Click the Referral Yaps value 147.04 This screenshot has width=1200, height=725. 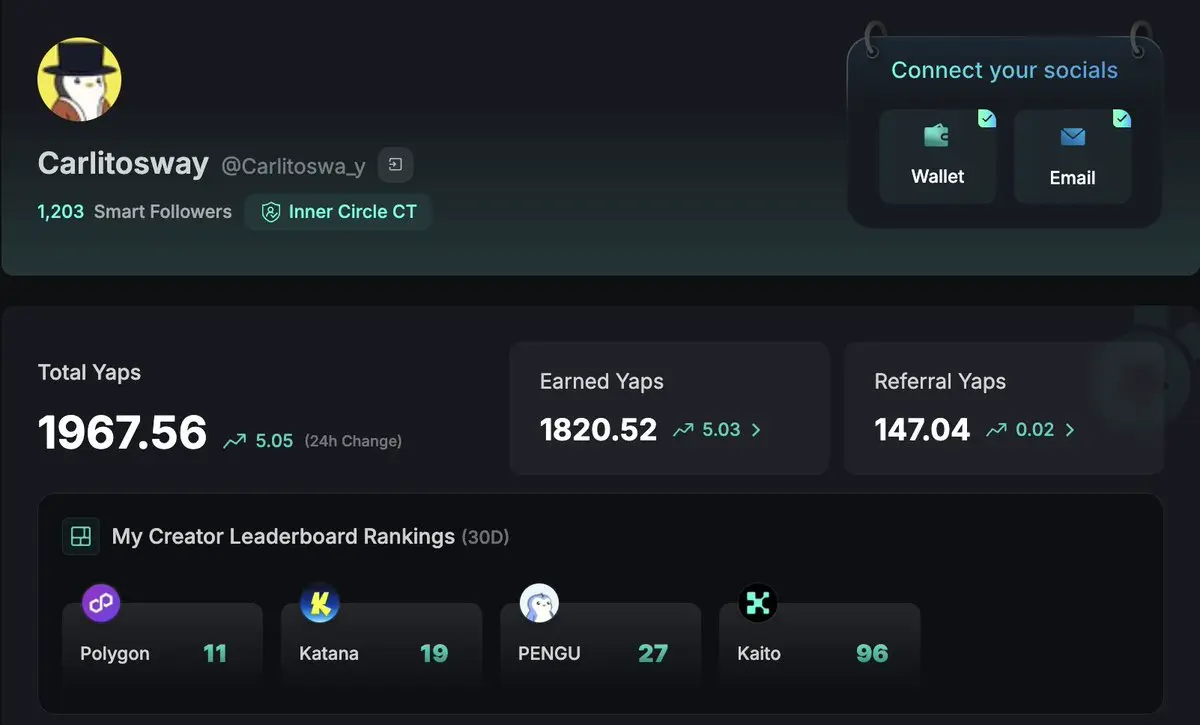click(922, 430)
